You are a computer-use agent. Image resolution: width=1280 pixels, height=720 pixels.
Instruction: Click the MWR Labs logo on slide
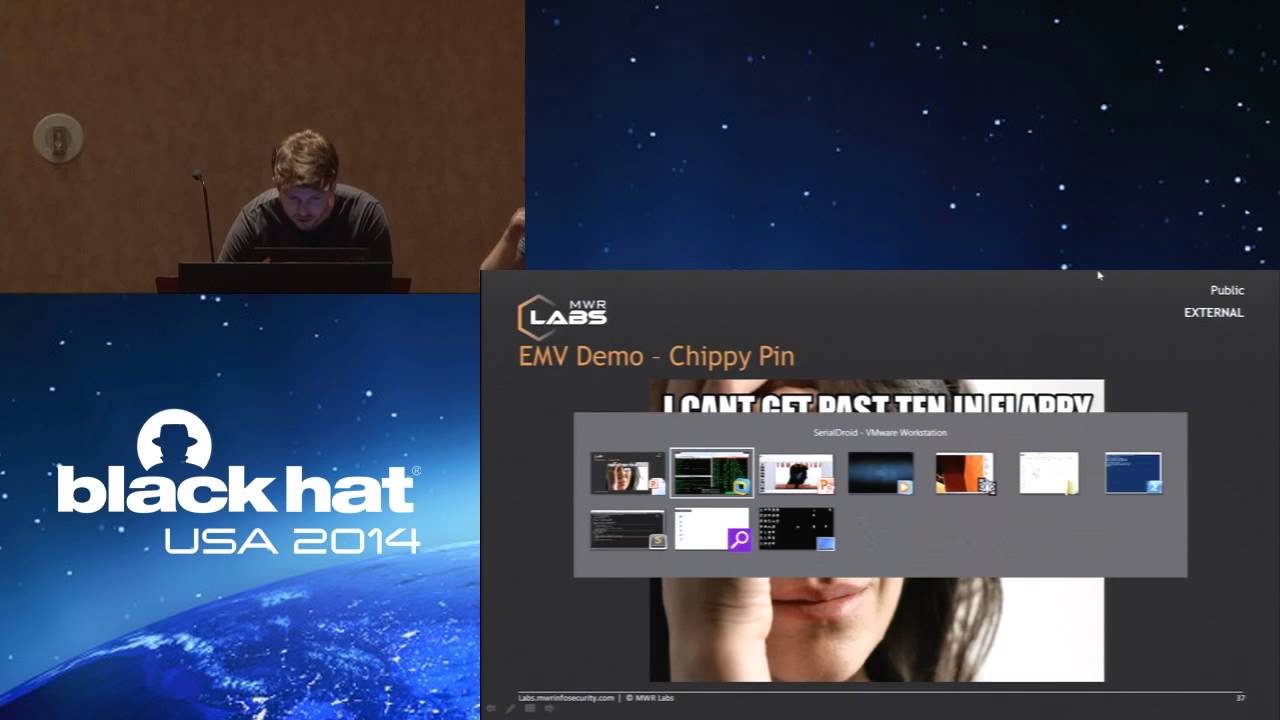(562, 316)
